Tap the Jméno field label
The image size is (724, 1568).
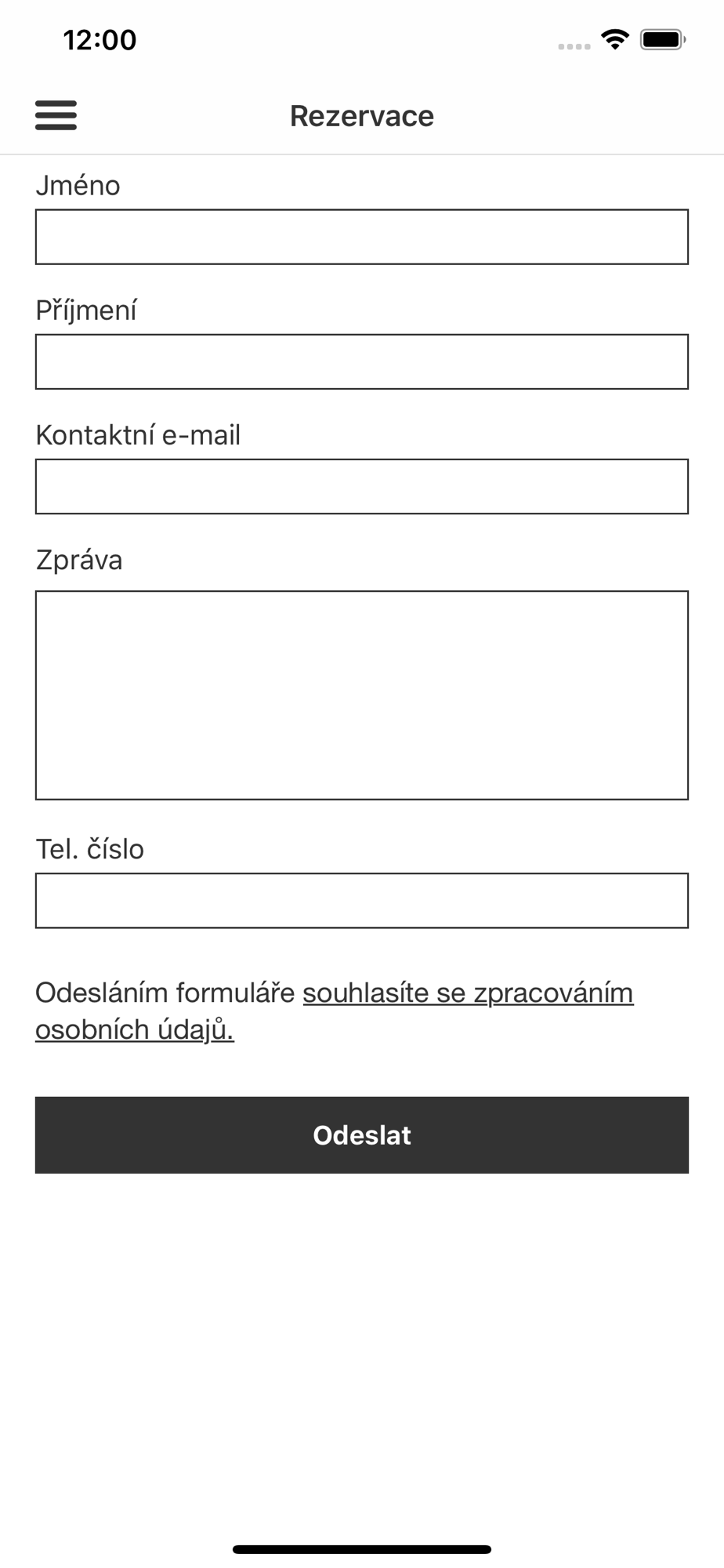tap(78, 186)
